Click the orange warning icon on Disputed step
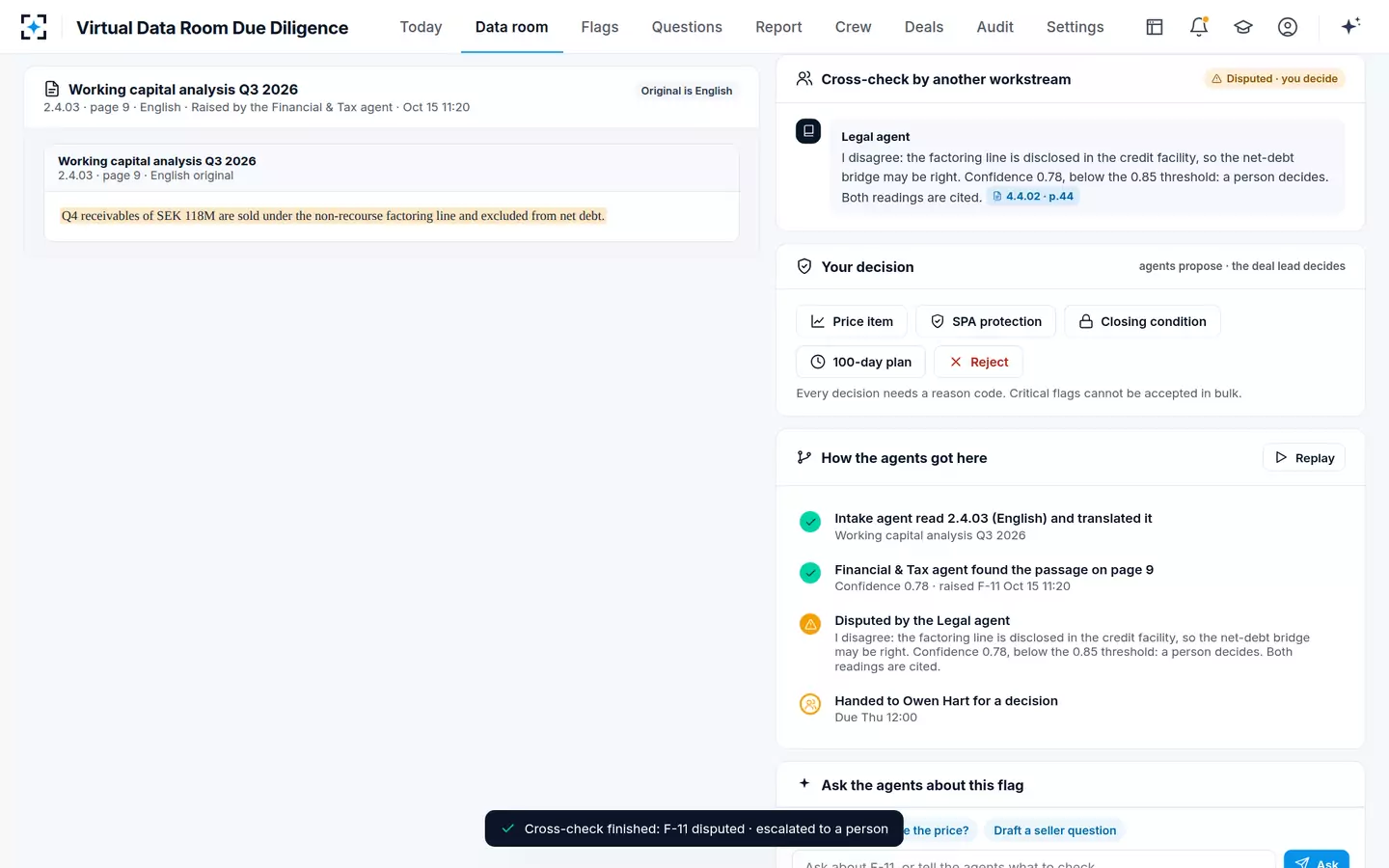This screenshot has width=1389, height=868. tap(810, 624)
